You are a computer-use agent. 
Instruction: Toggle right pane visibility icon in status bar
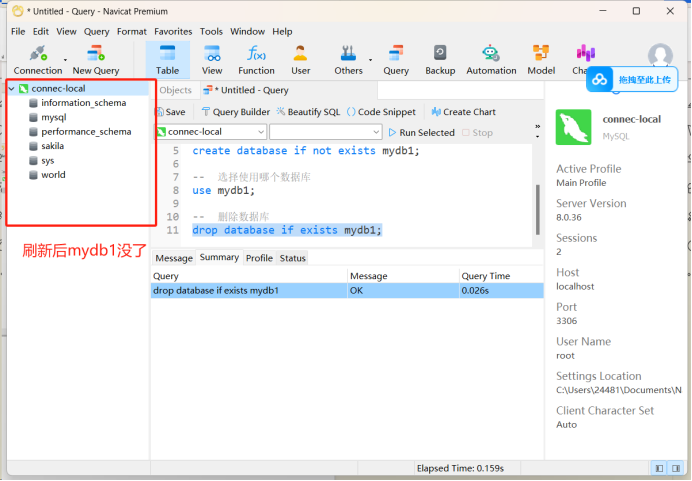676,468
